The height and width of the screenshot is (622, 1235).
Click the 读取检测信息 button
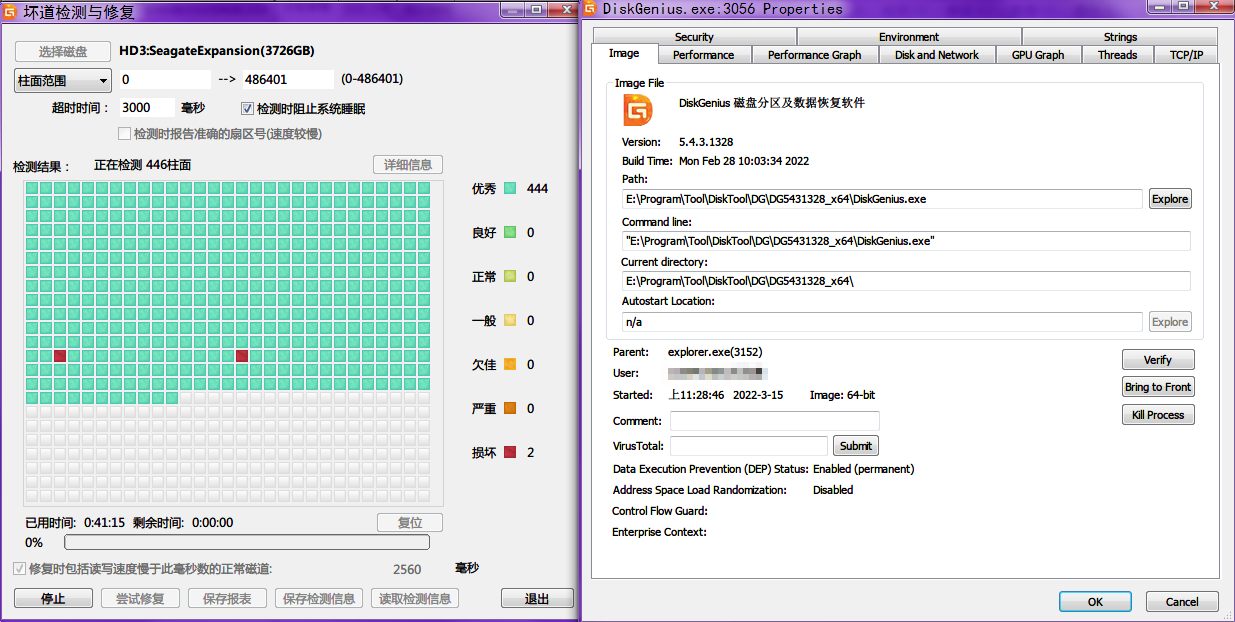click(x=415, y=599)
